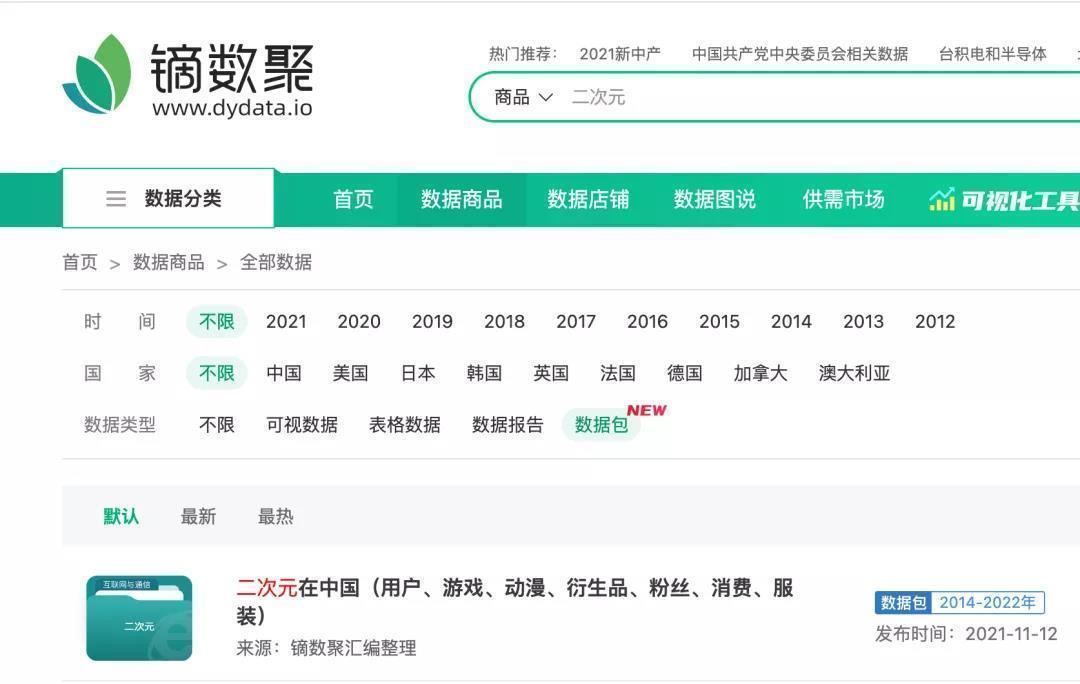The height and width of the screenshot is (684, 1080).
Task: Click the 镝数聚 leaf logo
Action: pos(97,75)
